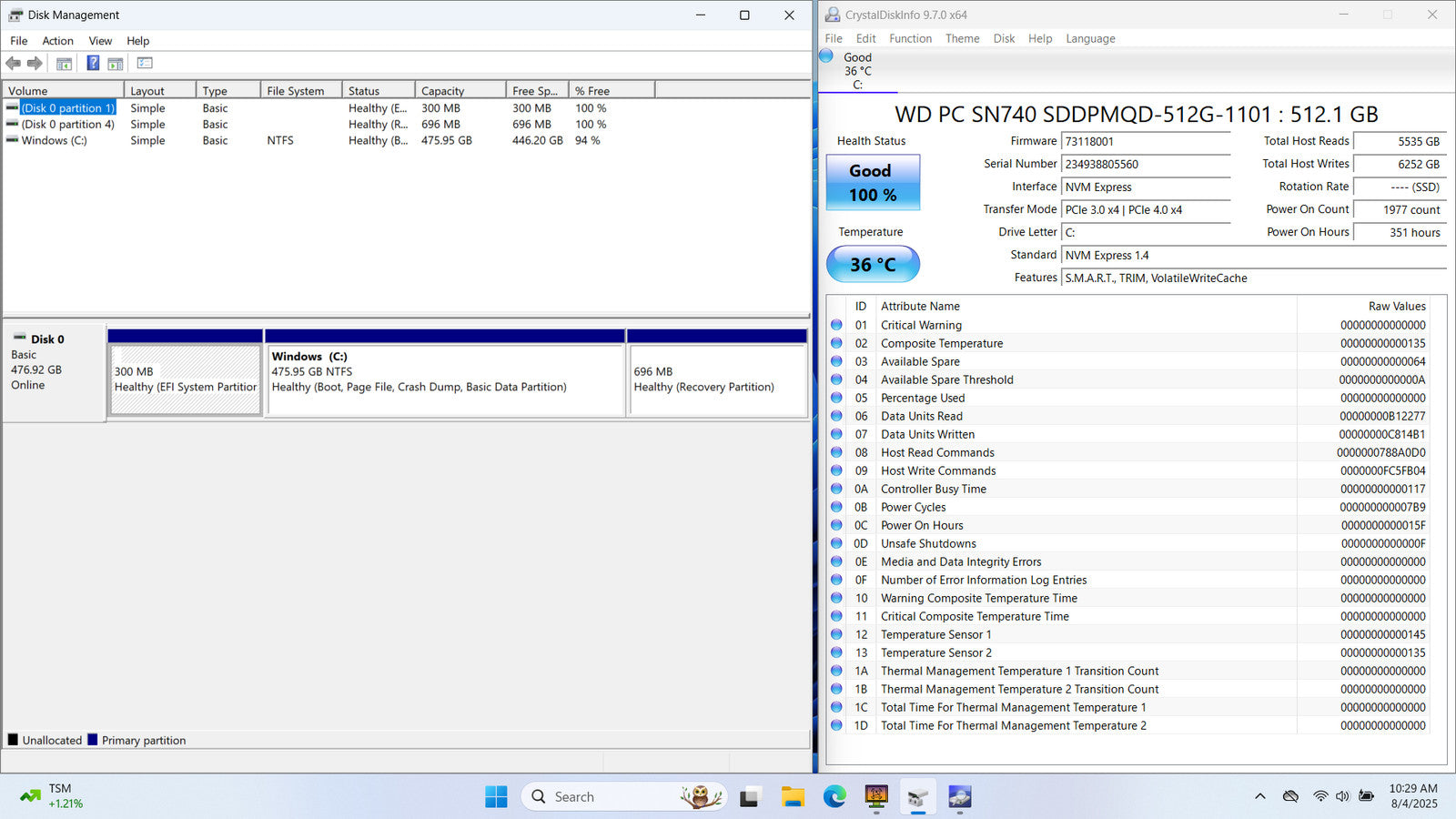1456x819 pixels.
Task: Click the Forward arrow in Disk Management toolbar
Action: (x=35, y=64)
